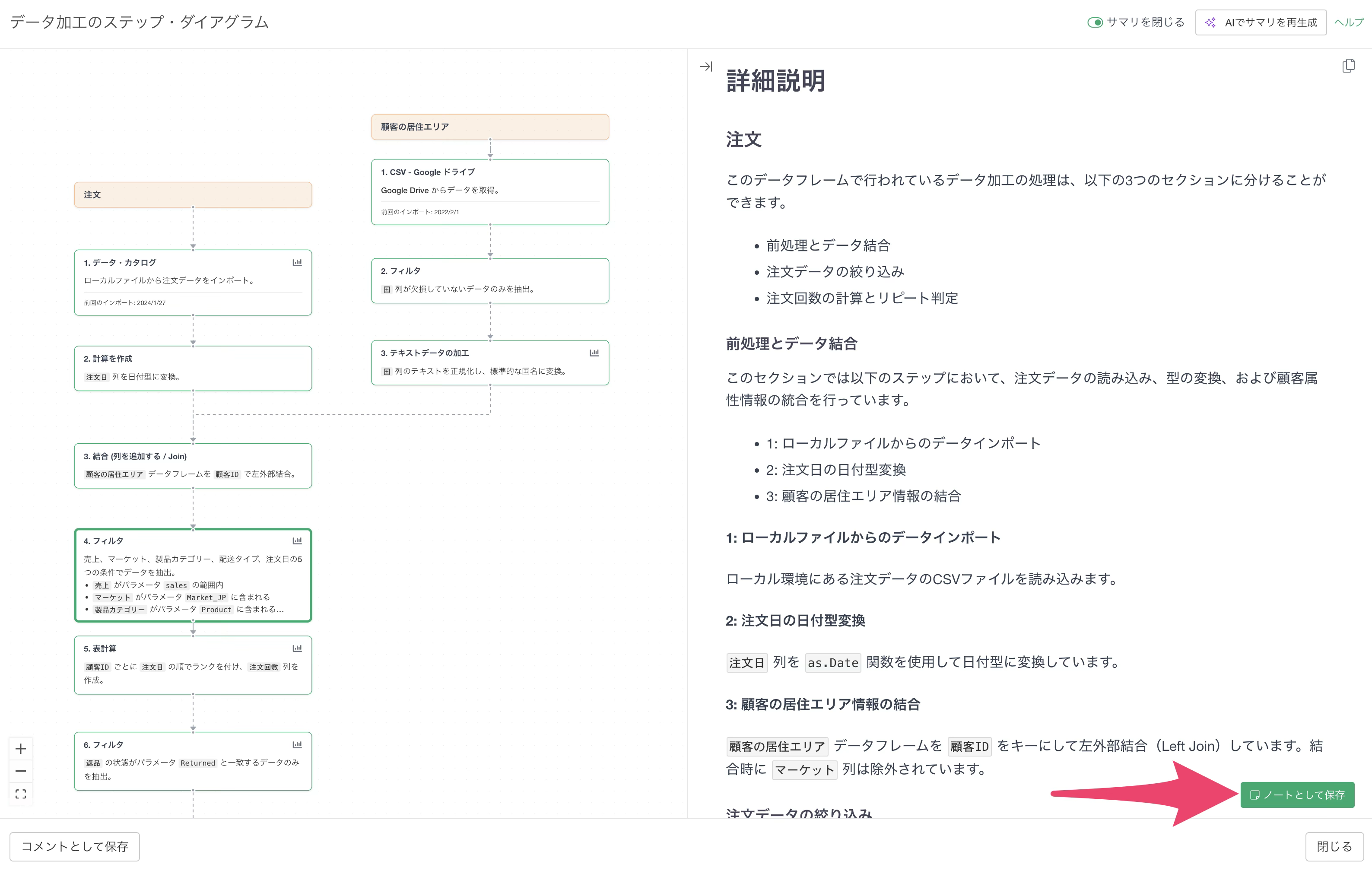Copy the summary using clipboard icon
Screen dimensions: 1372x871
point(1348,66)
